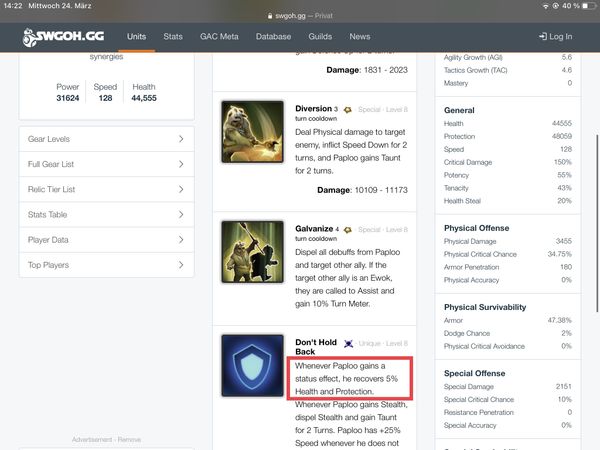Click the General stats heading
The image size is (600, 450).
pos(459,110)
